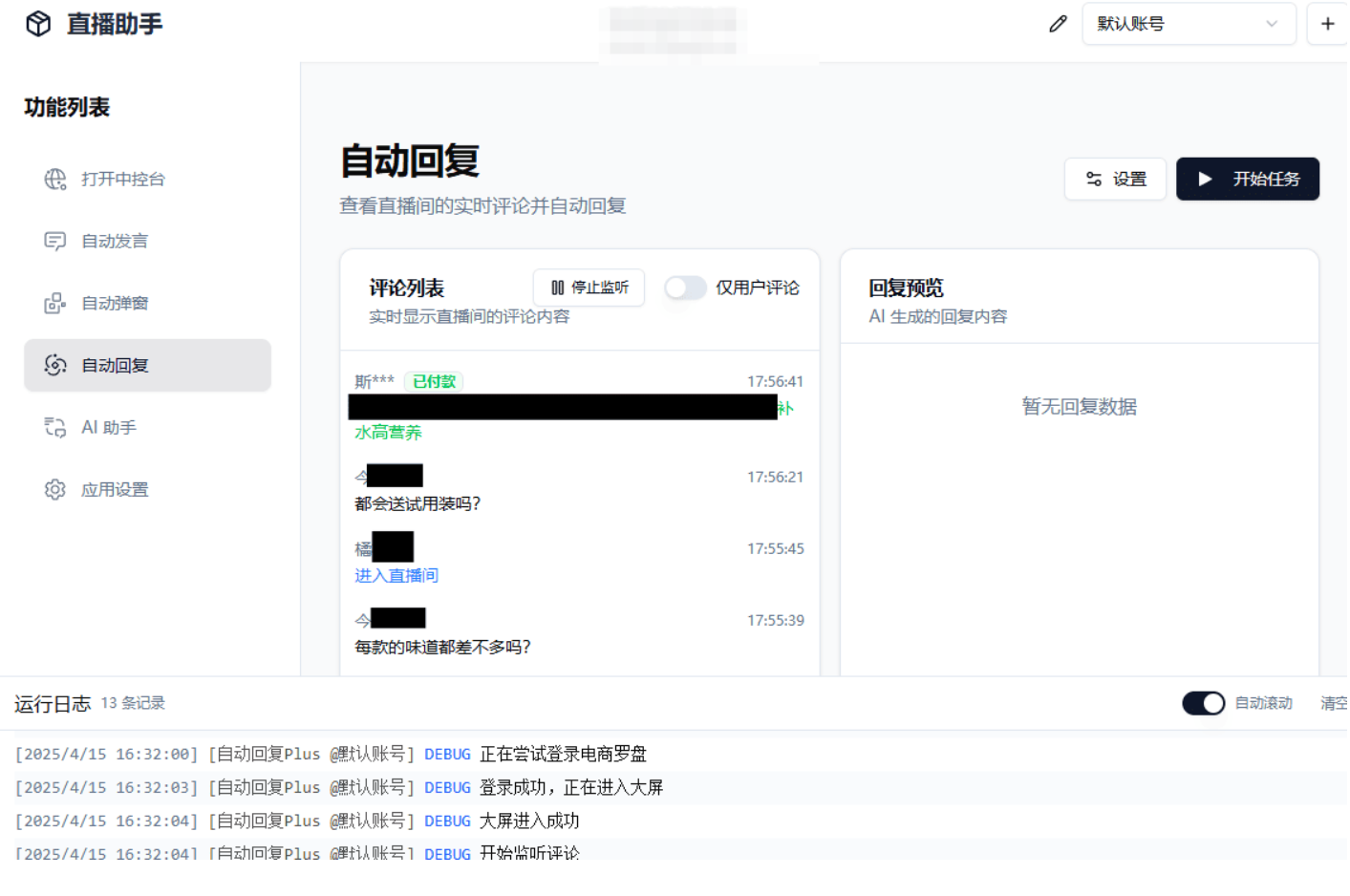Image resolution: width=1350 pixels, height=896 pixels.
Task: Click the globe icon beside 打开中控台
Action: (x=55, y=180)
